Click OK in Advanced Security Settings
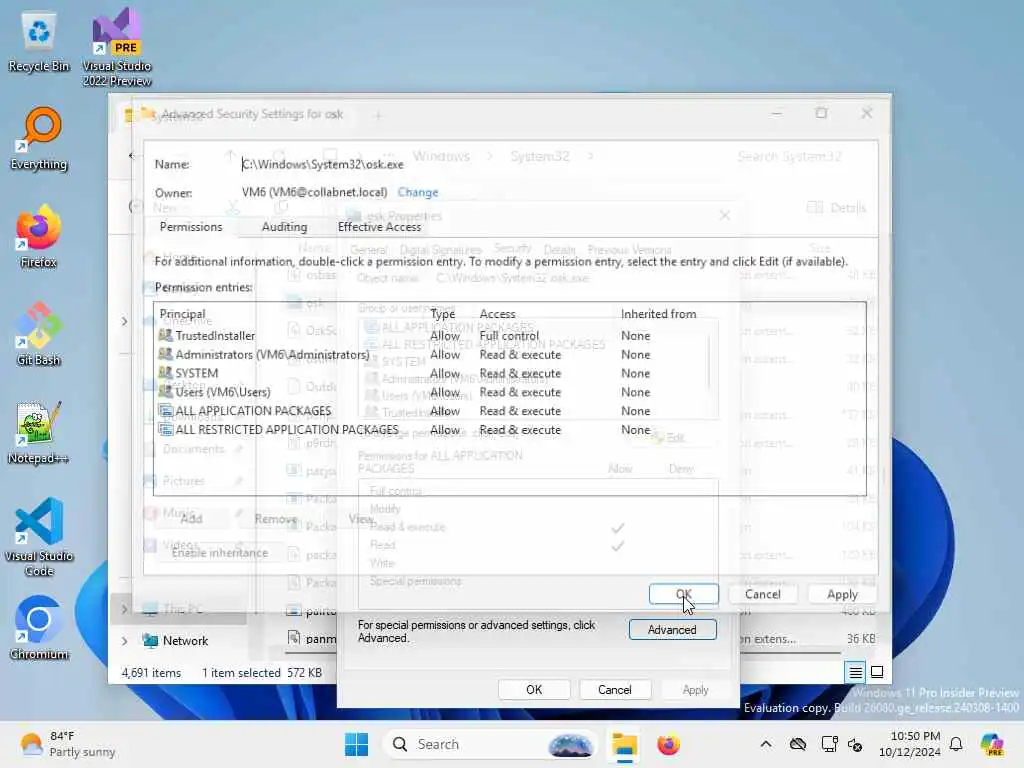 coord(684,594)
